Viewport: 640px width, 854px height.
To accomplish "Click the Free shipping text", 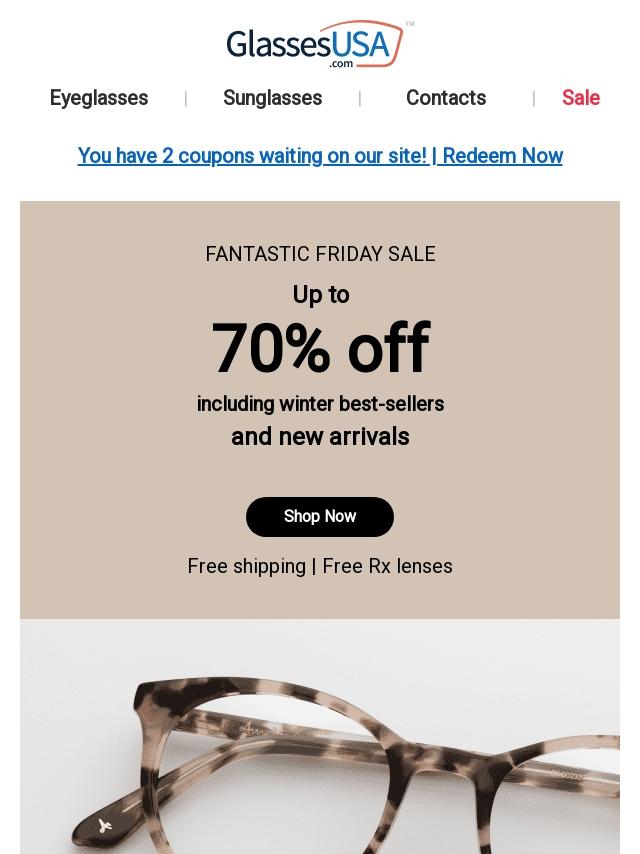I will [x=247, y=566].
